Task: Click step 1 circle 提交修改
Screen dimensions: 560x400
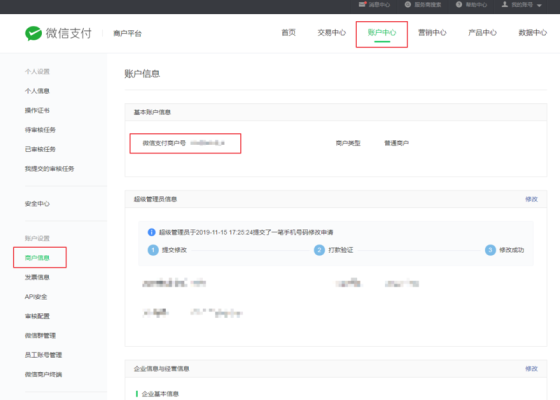Action: tap(153, 250)
